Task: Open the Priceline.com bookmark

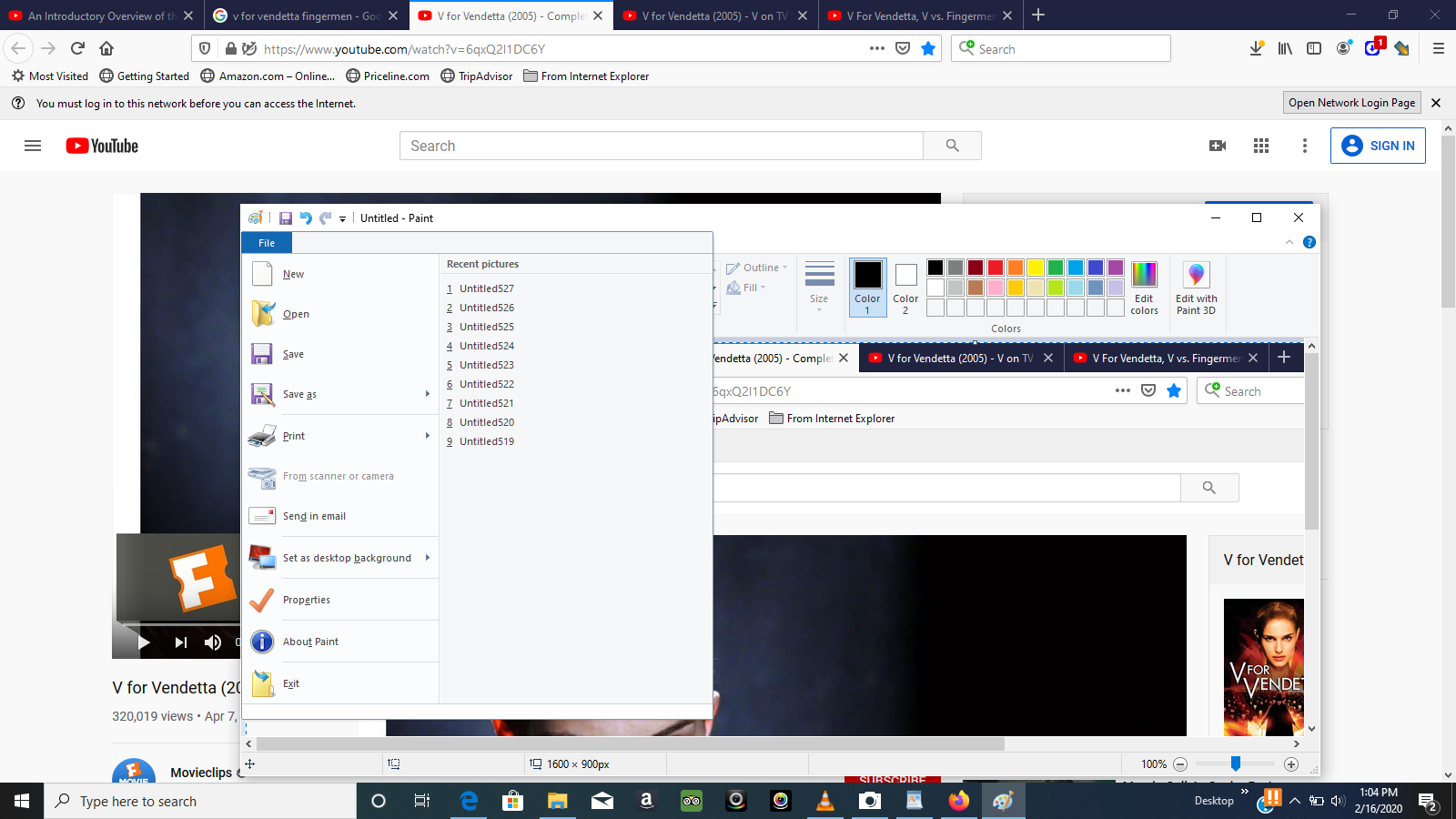Action: tap(388, 76)
